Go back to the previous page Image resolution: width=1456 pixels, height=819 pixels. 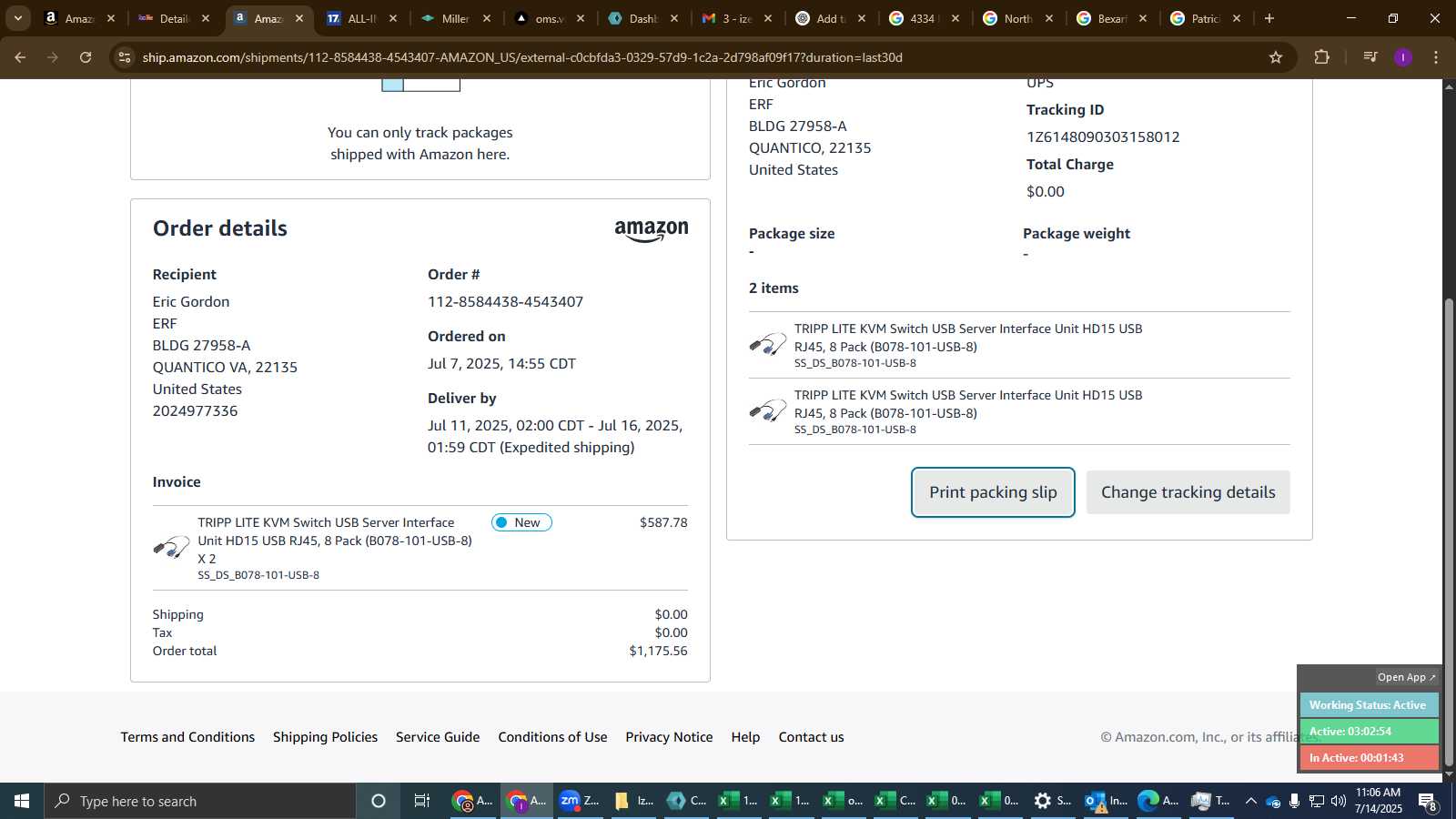[x=20, y=57]
